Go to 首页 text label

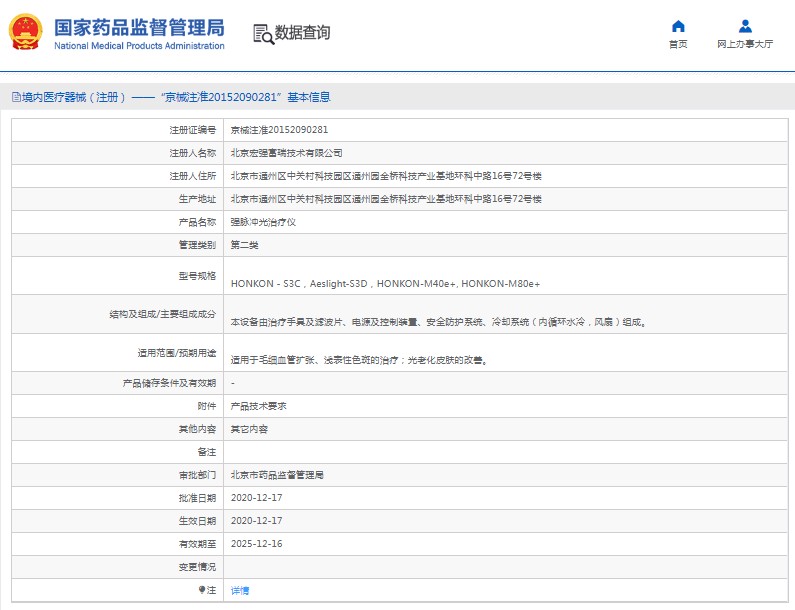[678, 45]
